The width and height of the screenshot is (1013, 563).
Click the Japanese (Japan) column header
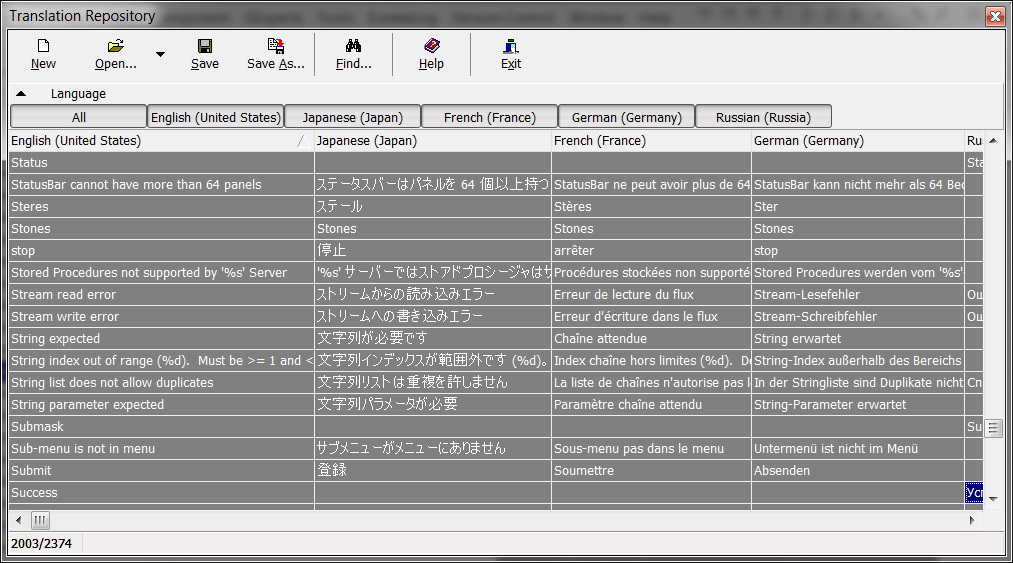click(x=433, y=141)
